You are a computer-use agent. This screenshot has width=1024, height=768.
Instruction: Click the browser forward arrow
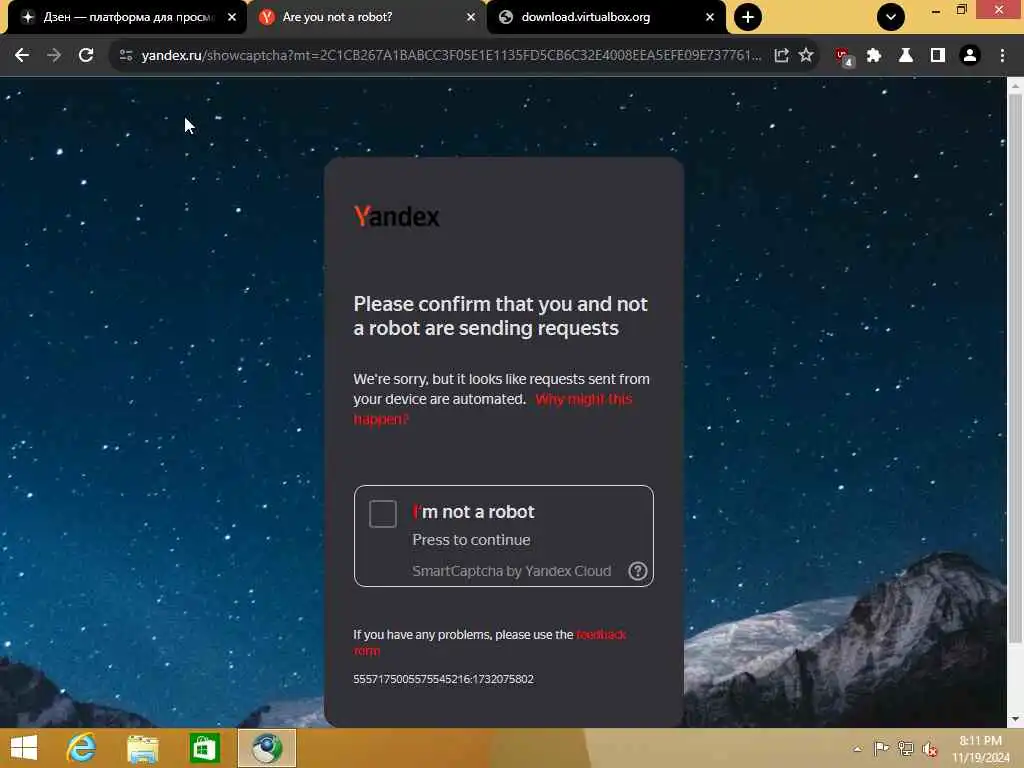54,56
